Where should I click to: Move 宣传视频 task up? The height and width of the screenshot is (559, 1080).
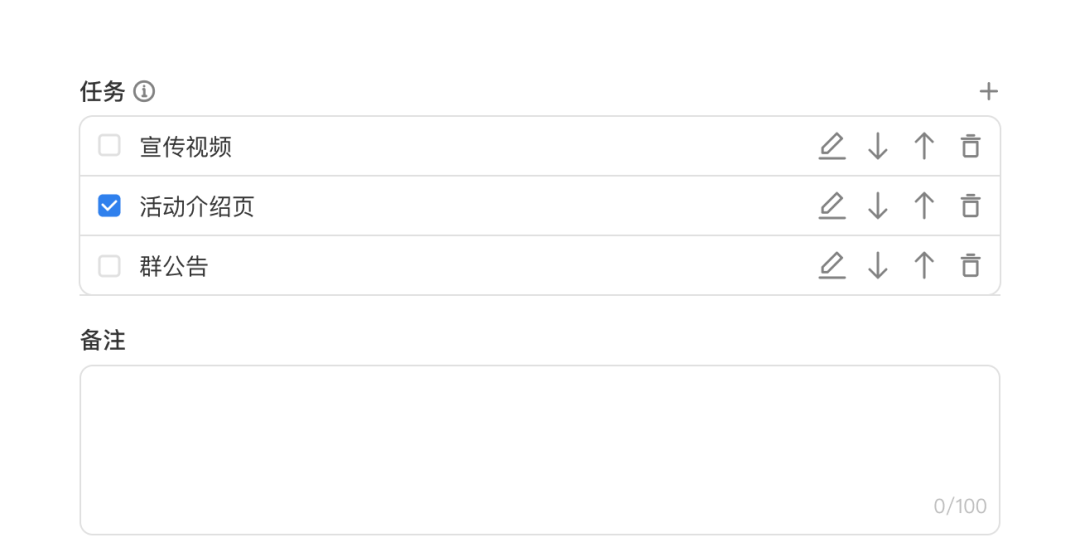pyautogui.click(x=924, y=146)
